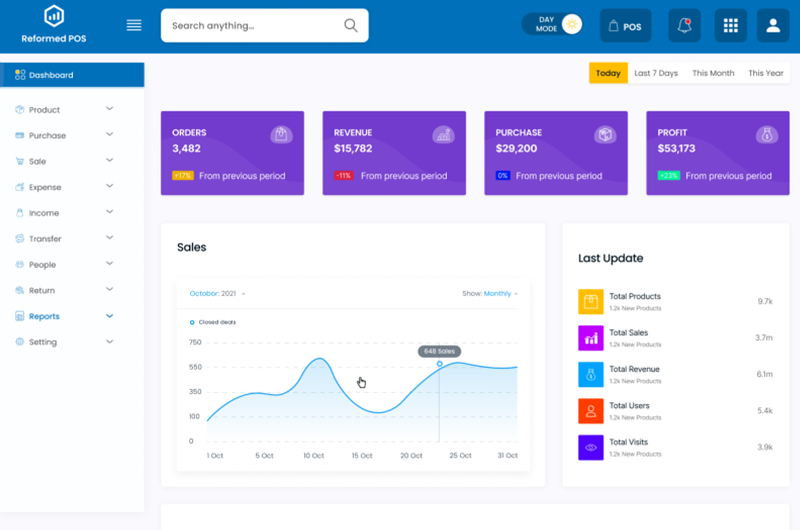Click the 3.9k Total Visits value
800x530 pixels.
pyautogui.click(x=765, y=447)
